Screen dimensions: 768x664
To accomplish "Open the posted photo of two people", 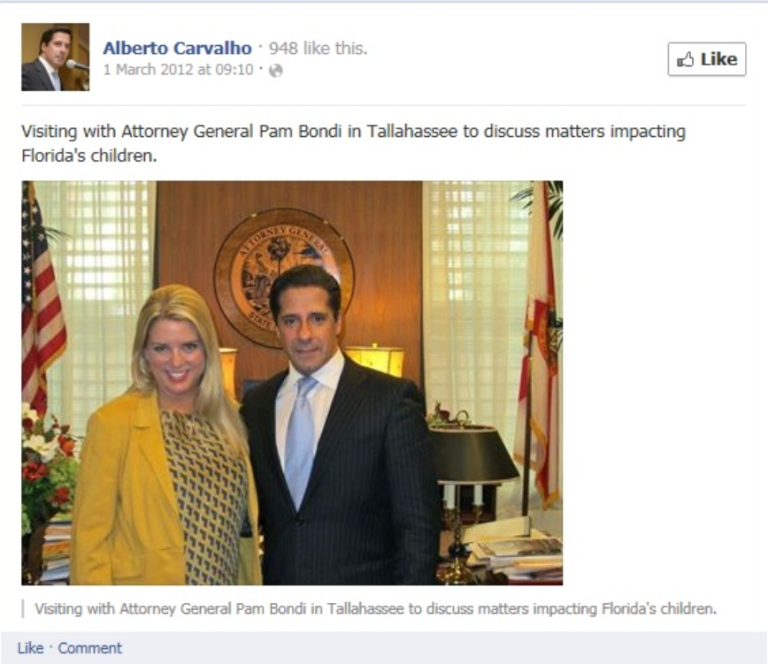I will tap(292, 383).
